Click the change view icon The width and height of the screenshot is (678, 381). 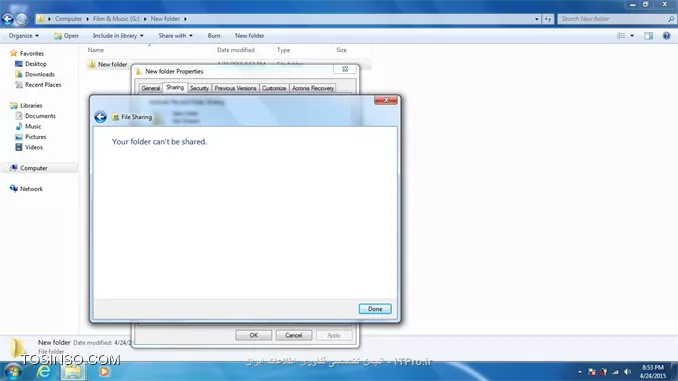tap(621, 35)
